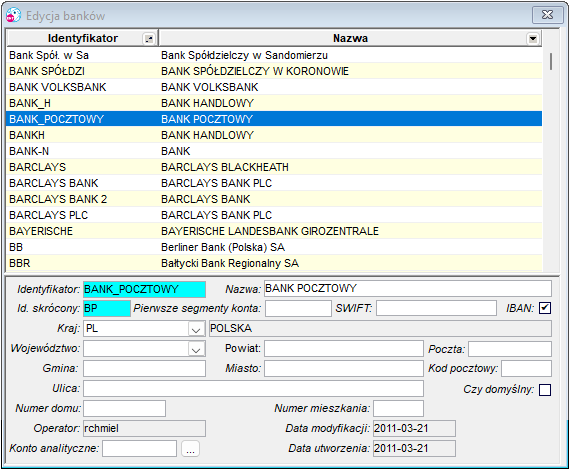The image size is (570, 470).
Task: Click the ellipsis button next to Konto analityczne
Action: click(190, 449)
